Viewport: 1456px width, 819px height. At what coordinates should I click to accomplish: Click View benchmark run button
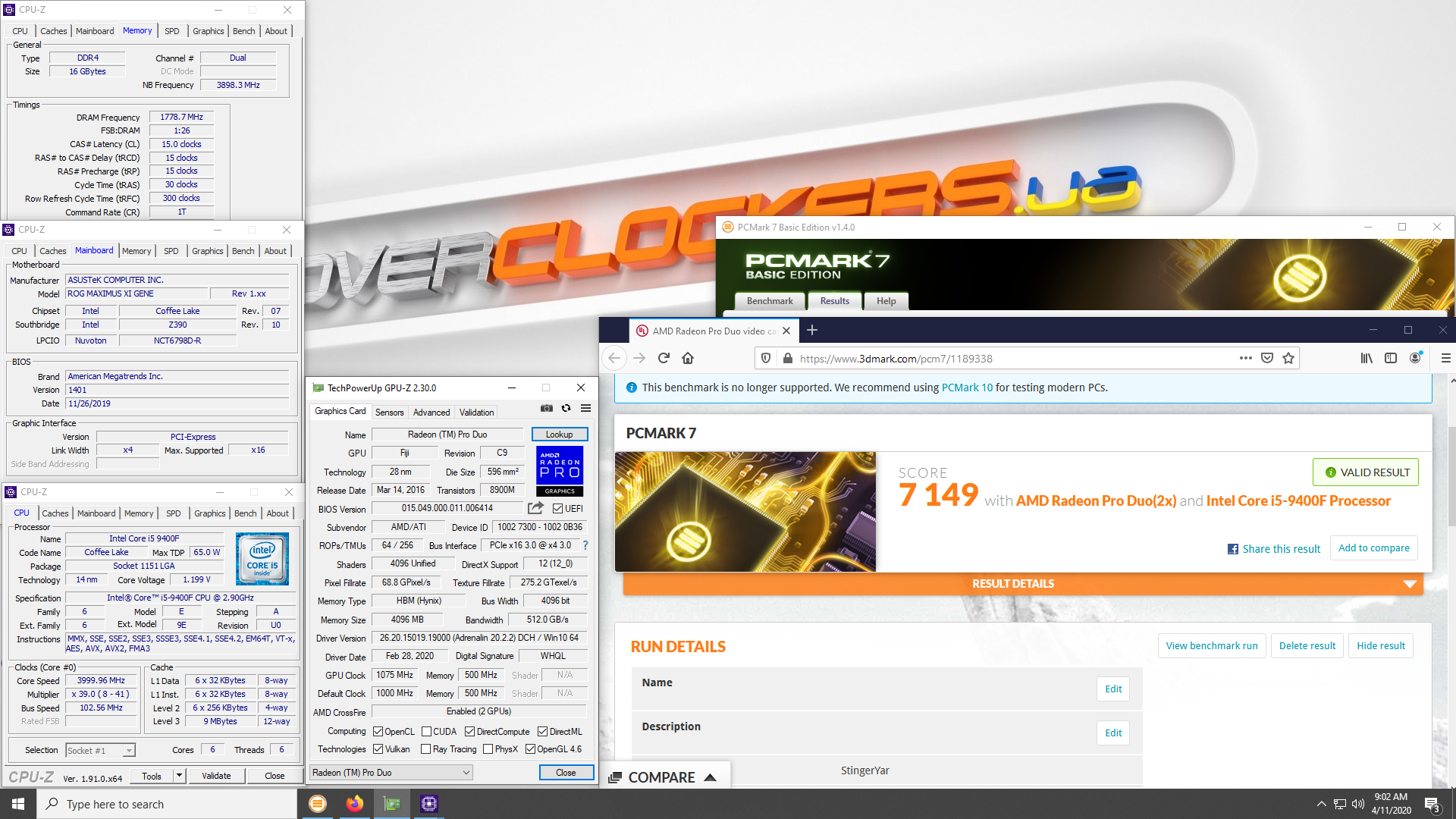coord(1212,646)
